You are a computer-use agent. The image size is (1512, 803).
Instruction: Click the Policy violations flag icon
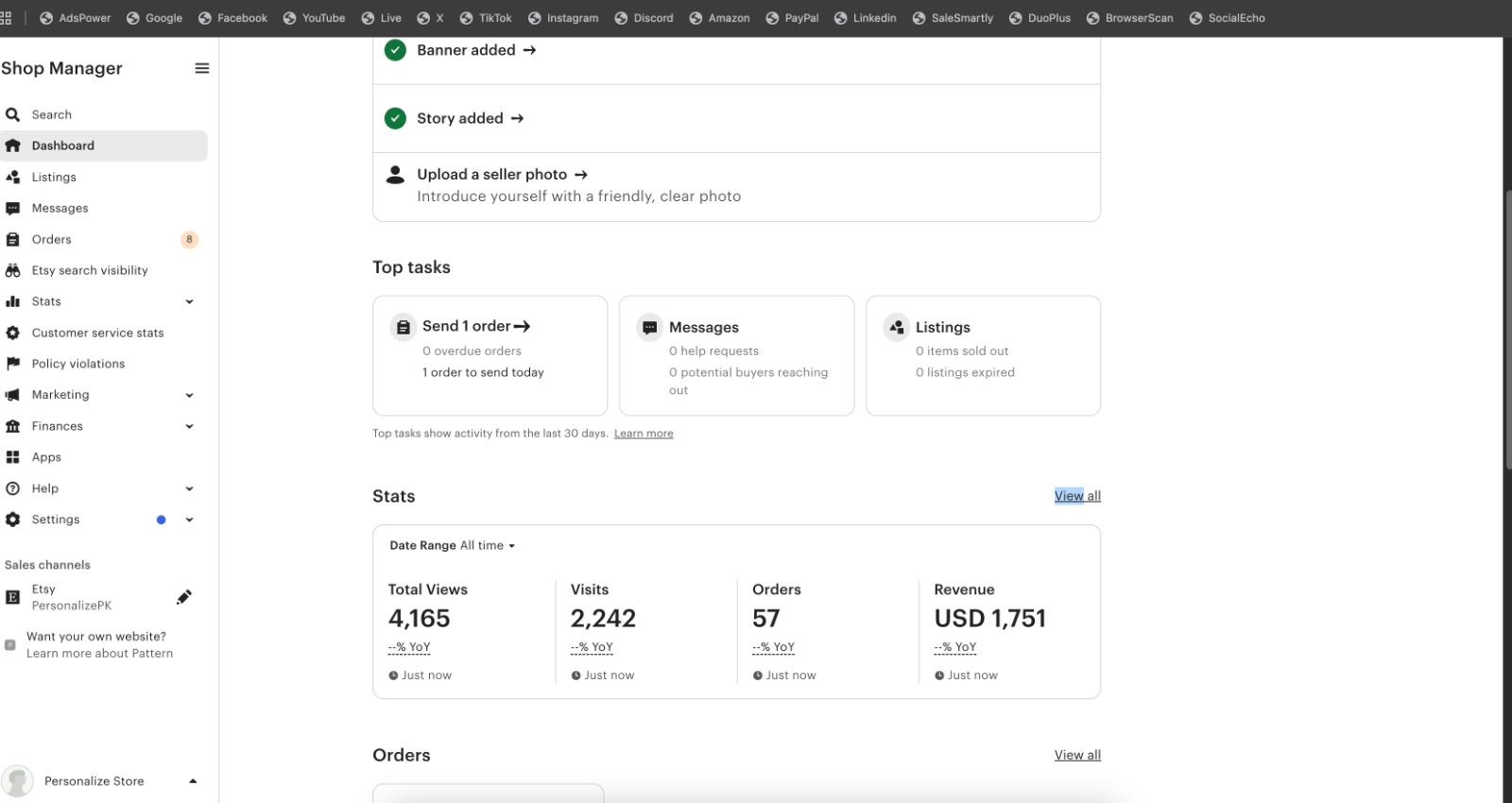point(12,364)
